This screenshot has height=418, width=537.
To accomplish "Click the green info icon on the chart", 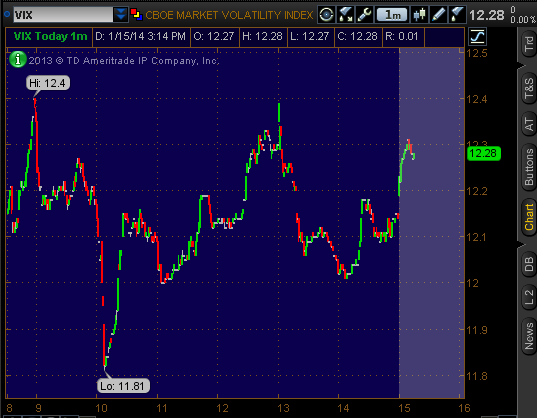I will pos(17,59).
